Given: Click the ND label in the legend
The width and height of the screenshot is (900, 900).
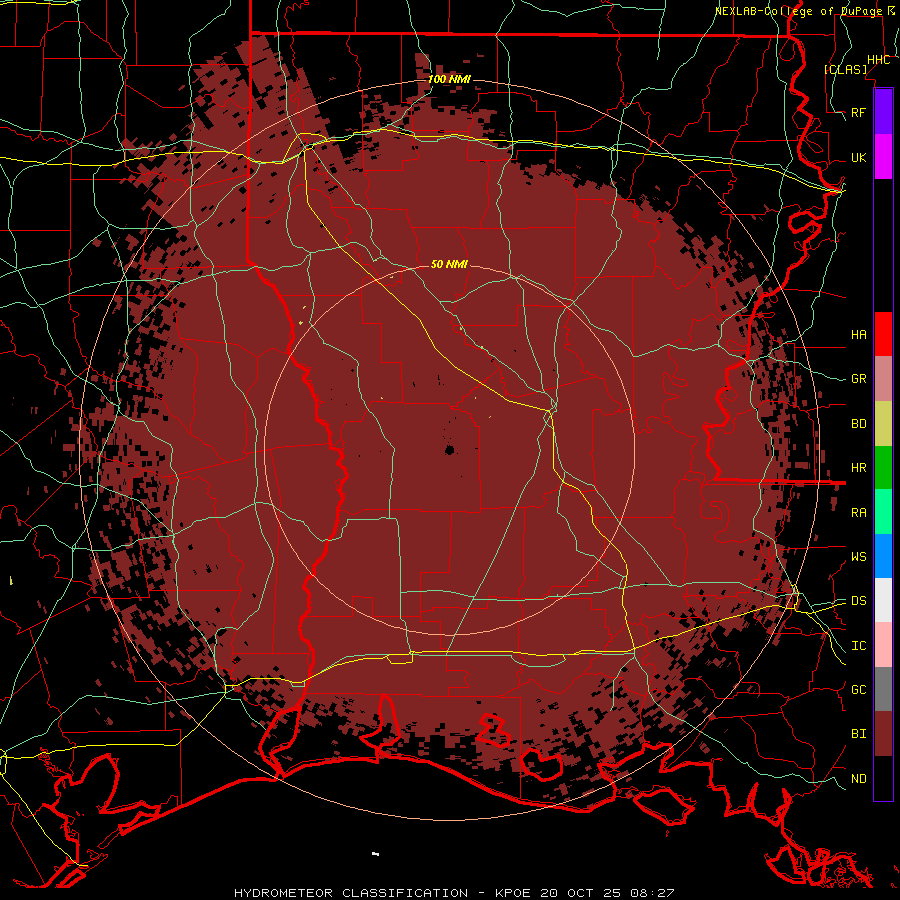Looking at the screenshot, I should point(859,779).
